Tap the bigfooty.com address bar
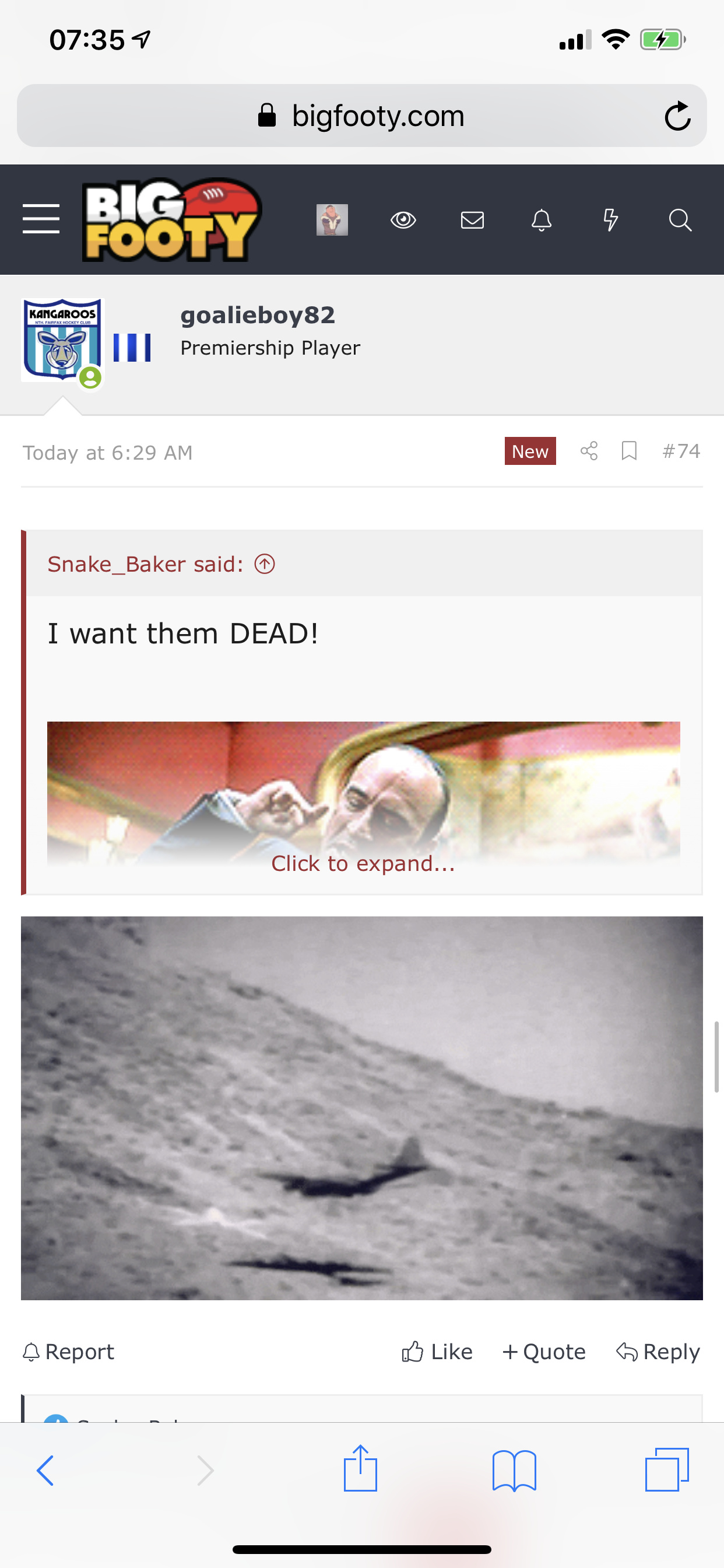This screenshot has width=724, height=1568. [x=362, y=116]
